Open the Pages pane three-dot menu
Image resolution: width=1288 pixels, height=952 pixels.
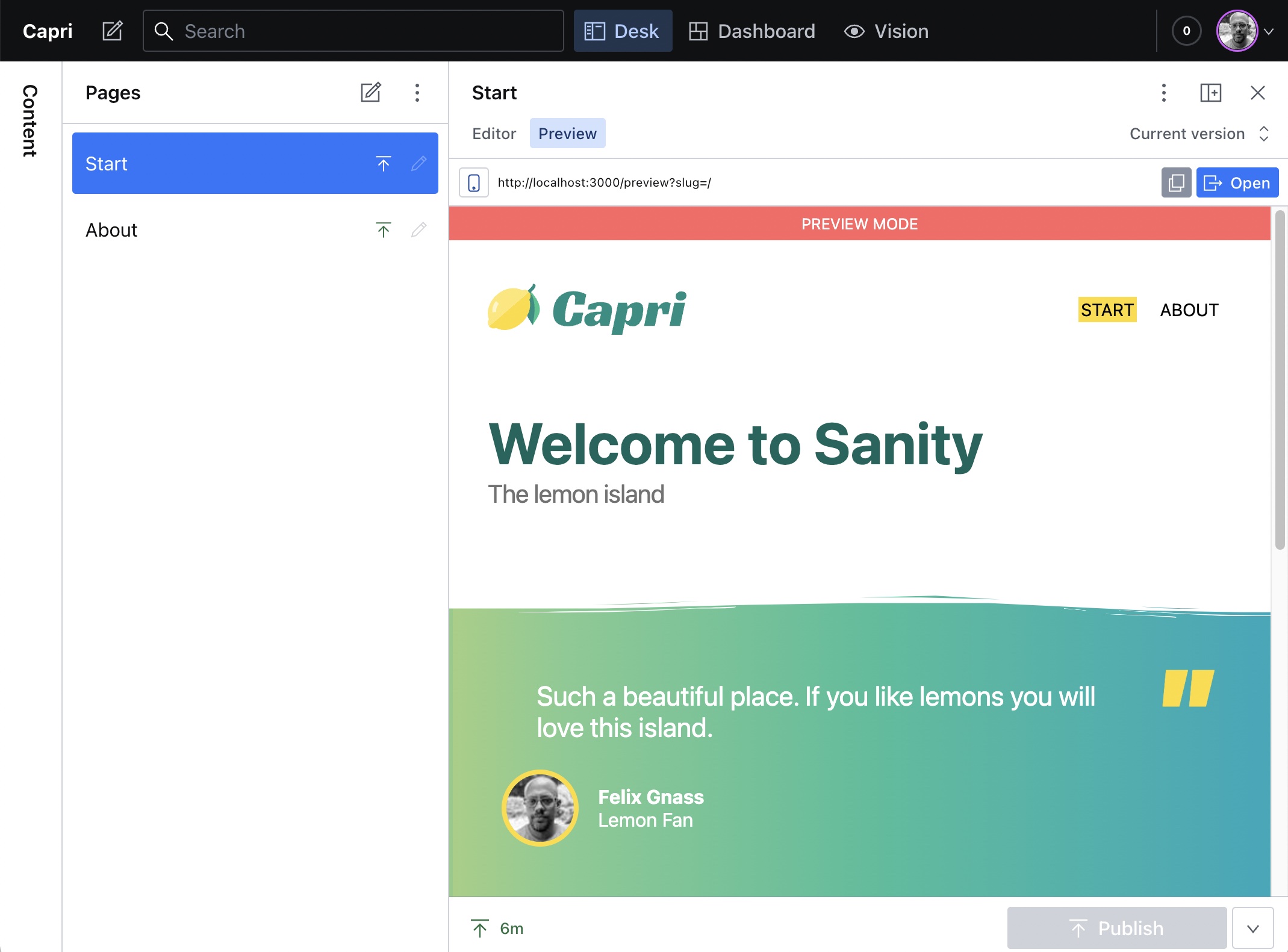point(417,93)
